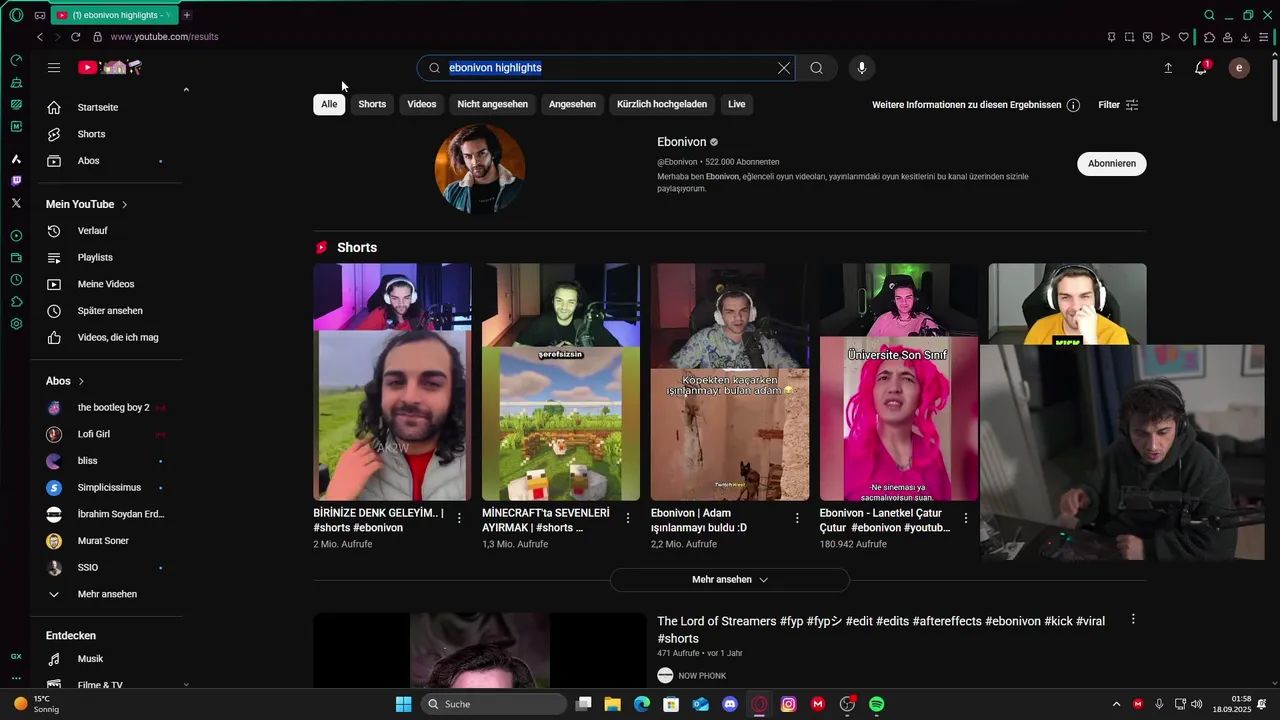
Task: Open X (Twitter) in Opera sidebar
Action: 16,203
